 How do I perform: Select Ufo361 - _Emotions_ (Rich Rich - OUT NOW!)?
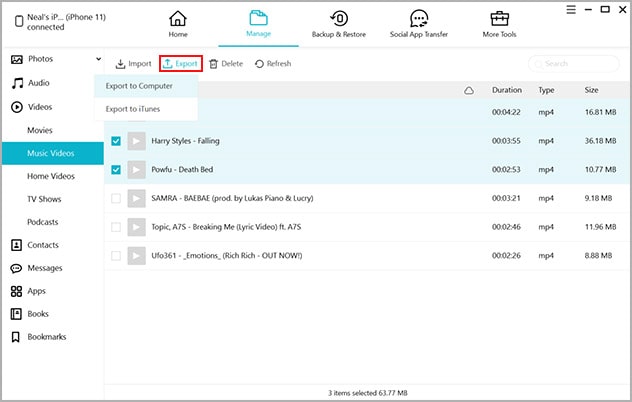point(227,256)
